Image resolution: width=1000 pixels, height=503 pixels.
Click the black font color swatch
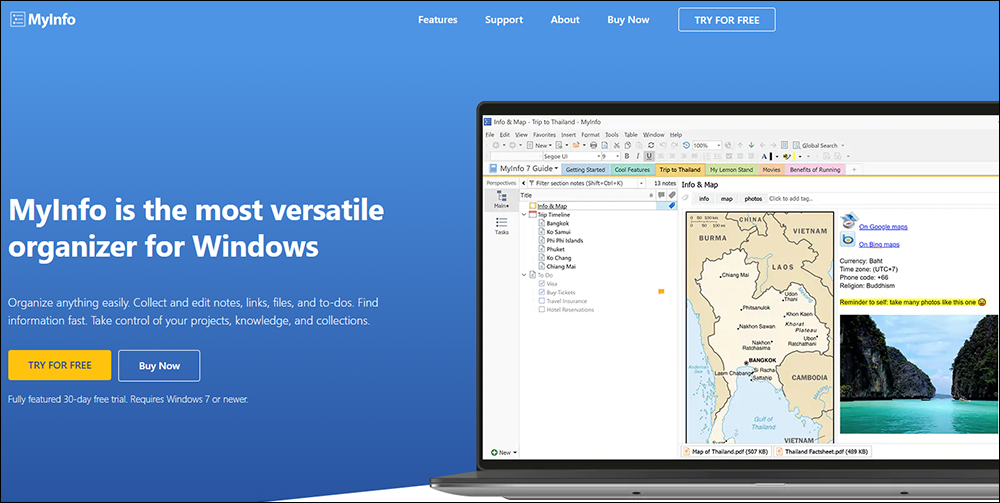[x=770, y=156]
